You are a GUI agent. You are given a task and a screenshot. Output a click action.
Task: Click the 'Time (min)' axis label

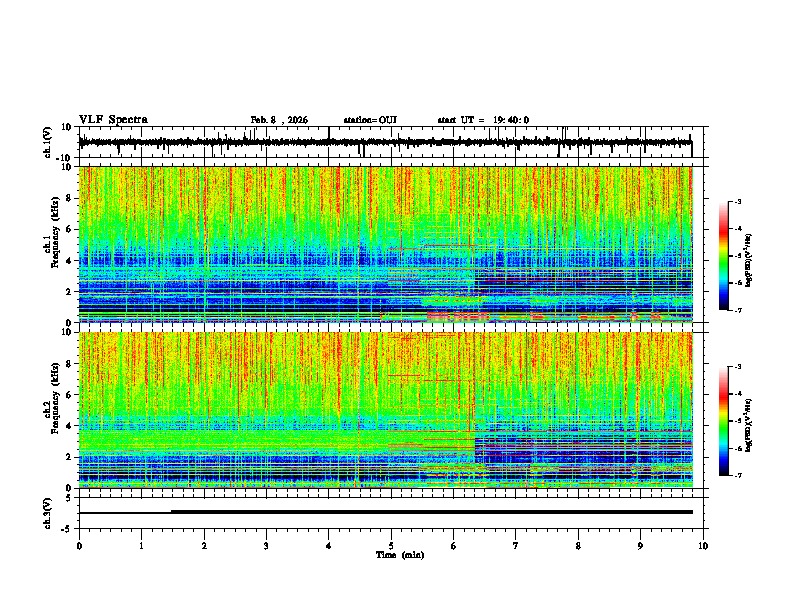400,555
